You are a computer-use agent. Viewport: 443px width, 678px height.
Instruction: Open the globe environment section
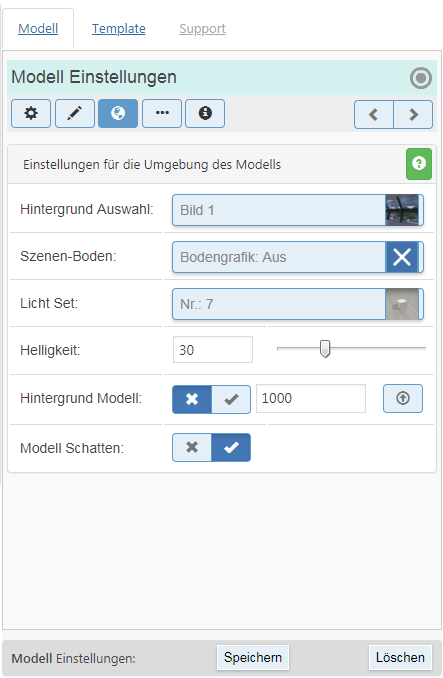(x=118, y=114)
